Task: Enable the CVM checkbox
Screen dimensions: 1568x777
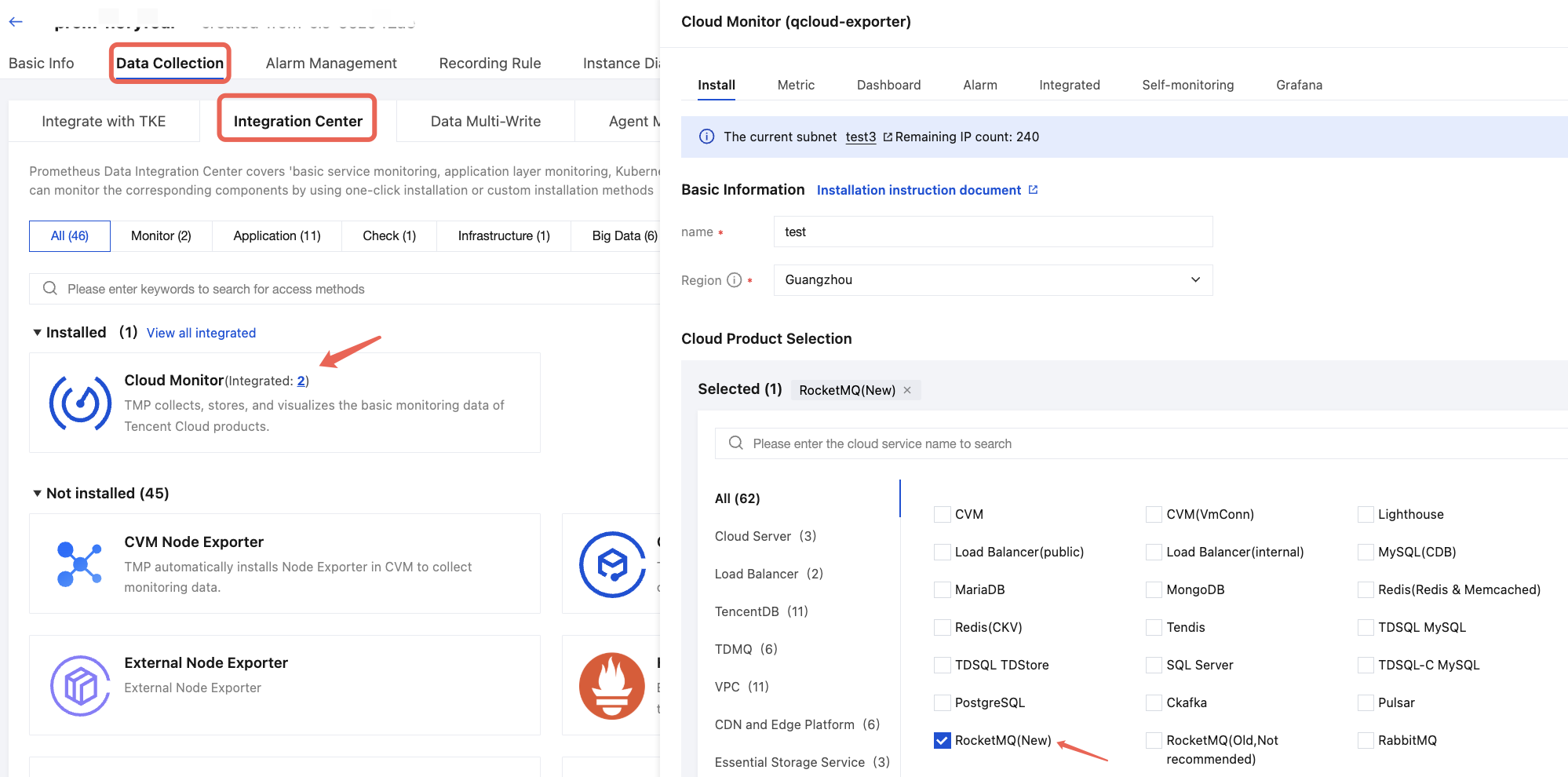Action: pyautogui.click(x=942, y=514)
